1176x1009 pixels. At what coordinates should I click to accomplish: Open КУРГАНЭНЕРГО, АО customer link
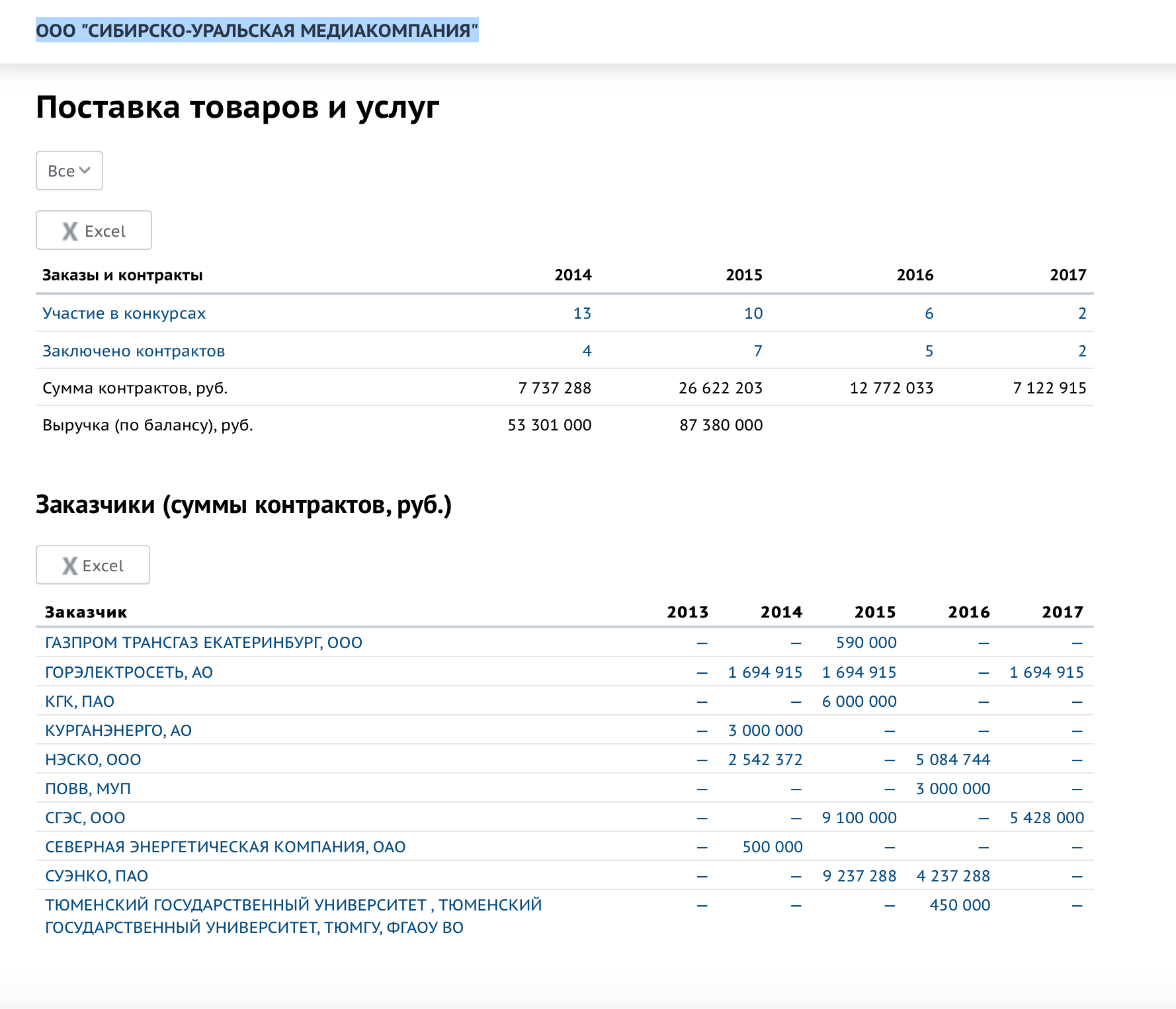[118, 731]
